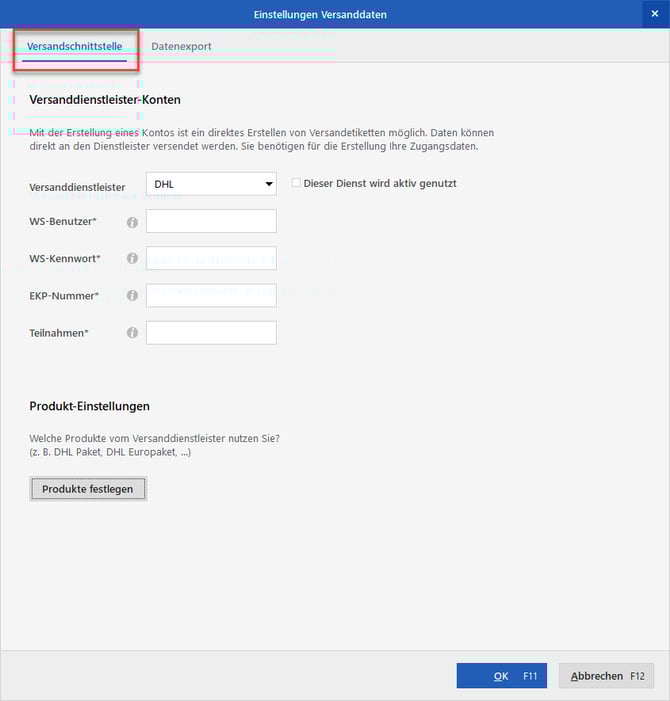The width and height of the screenshot is (670, 701).
Task: Click into the WS-Kennwort text box
Action: [211, 258]
